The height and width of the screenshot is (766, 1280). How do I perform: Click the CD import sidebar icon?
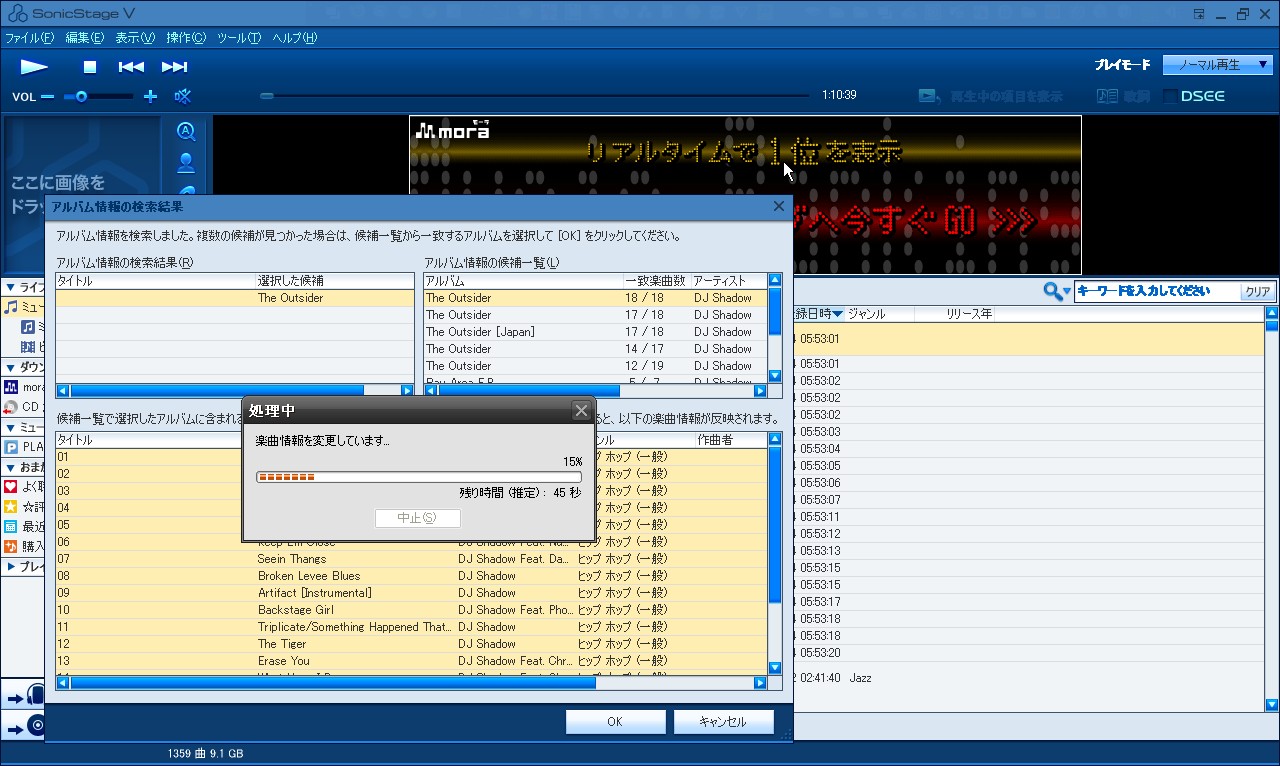11,407
